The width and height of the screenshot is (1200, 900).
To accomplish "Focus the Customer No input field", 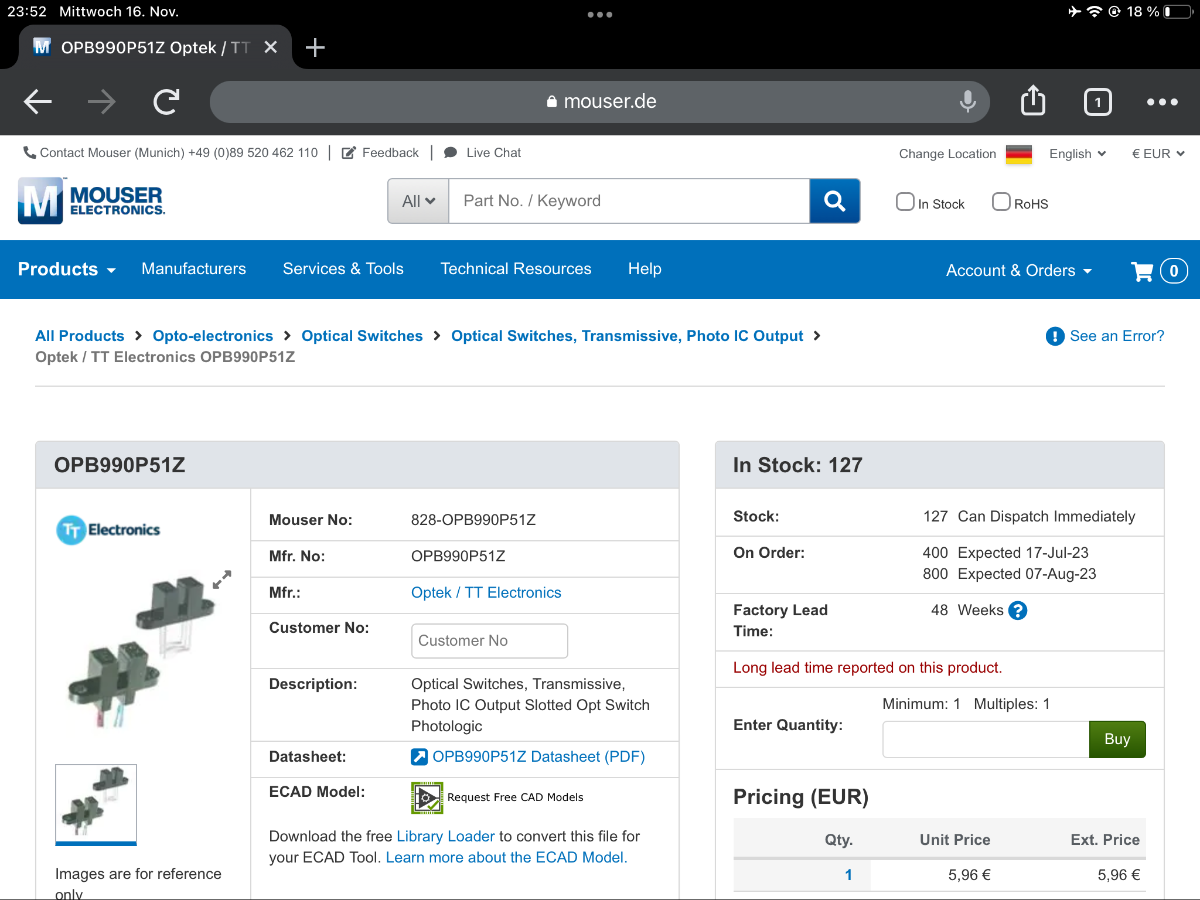I will [489, 641].
